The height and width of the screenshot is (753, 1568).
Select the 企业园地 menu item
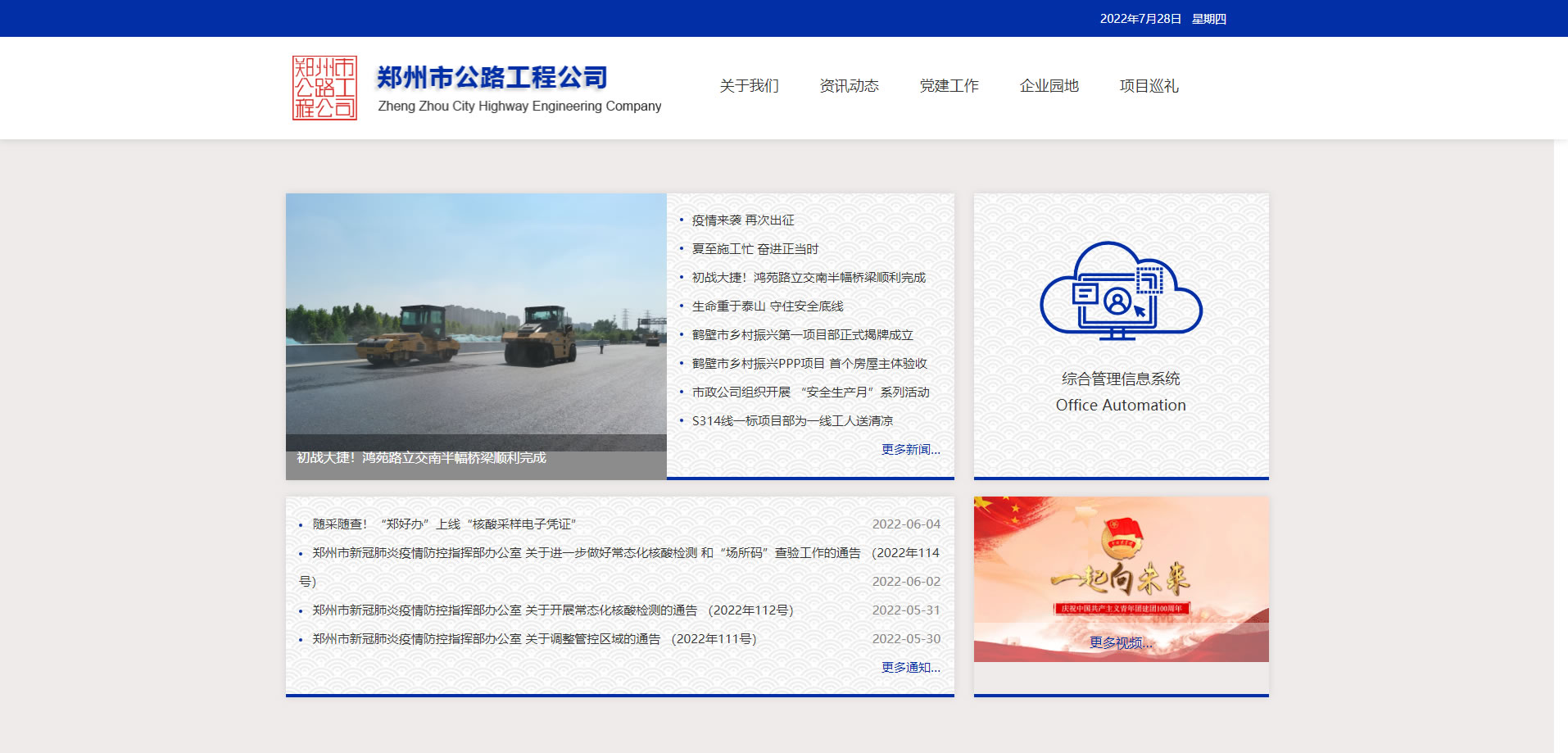pyautogui.click(x=1049, y=85)
